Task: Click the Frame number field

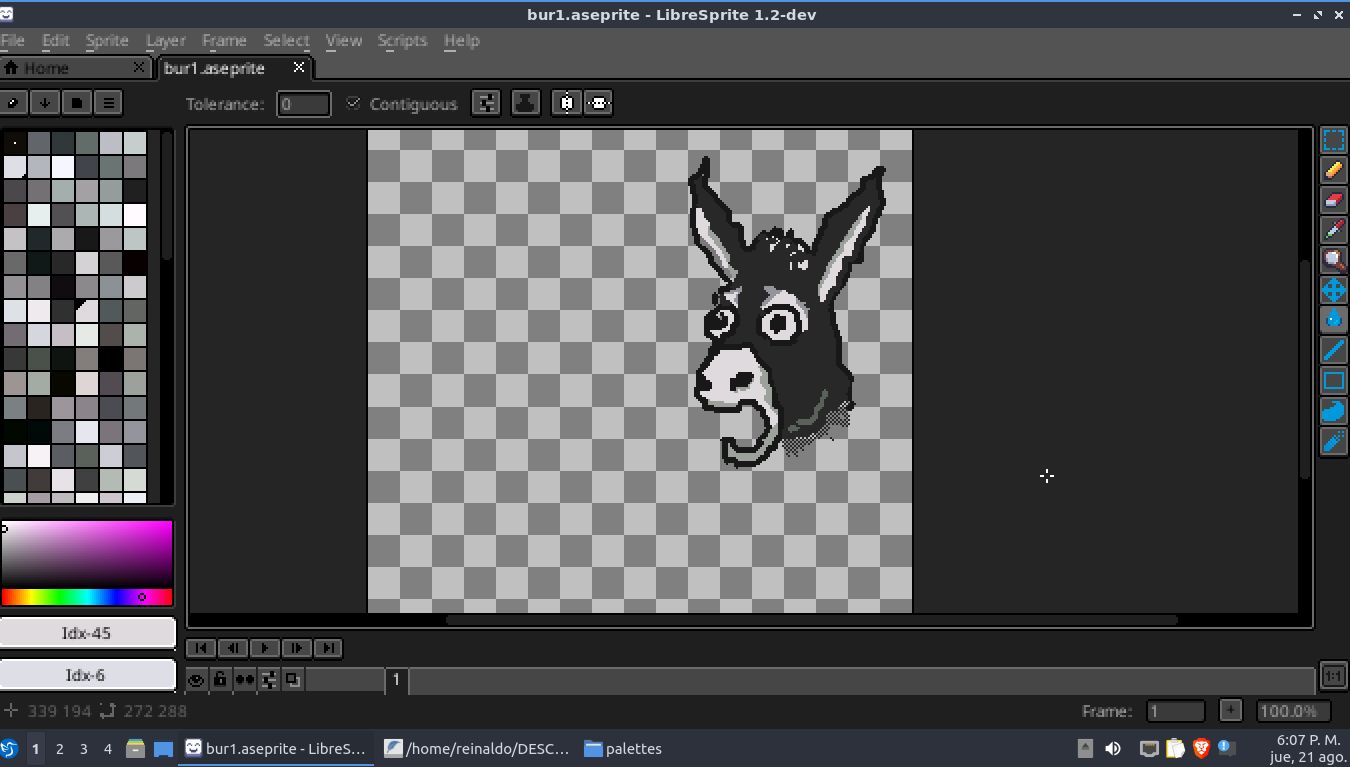Action: click(1175, 711)
